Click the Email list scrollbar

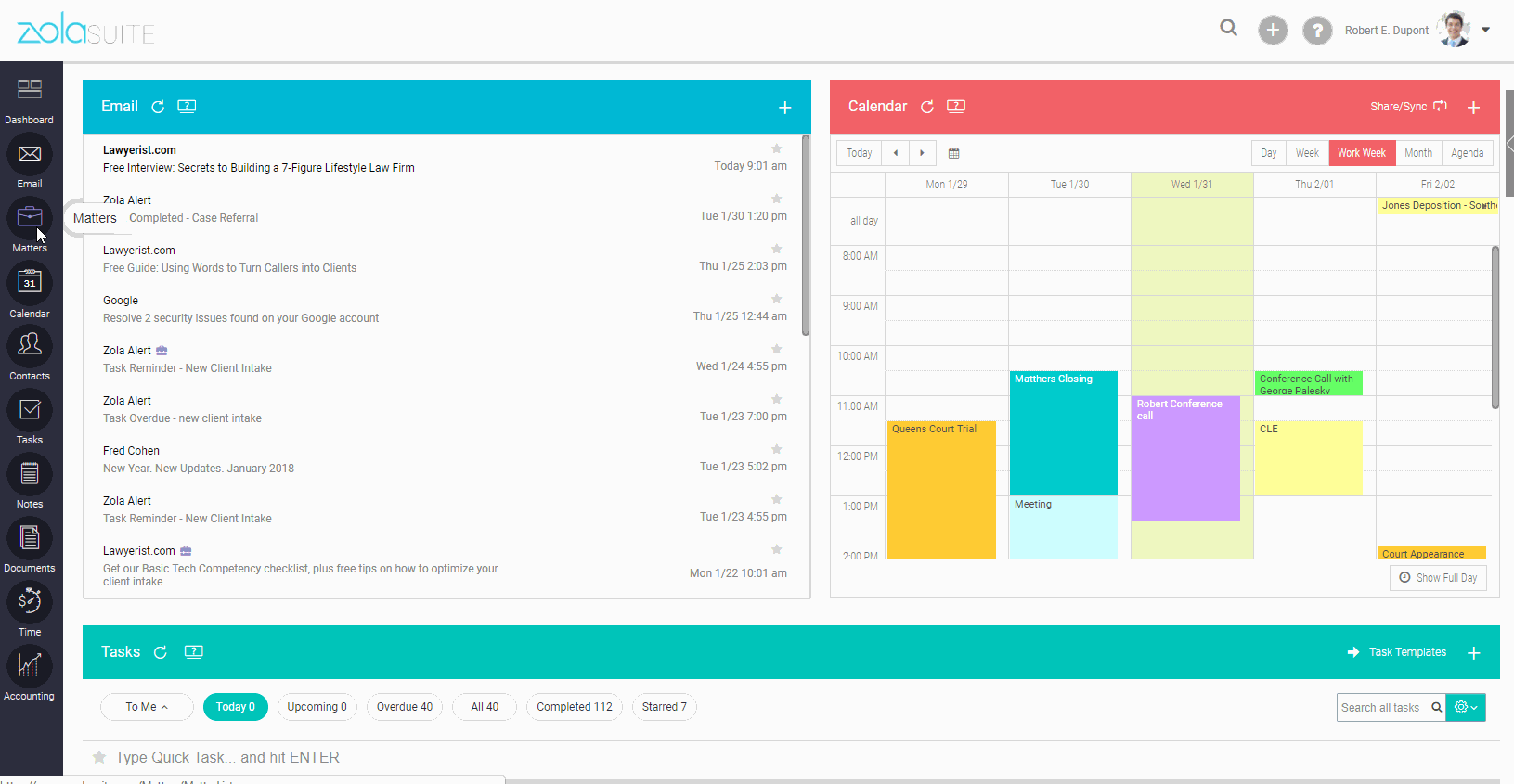point(806,236)
